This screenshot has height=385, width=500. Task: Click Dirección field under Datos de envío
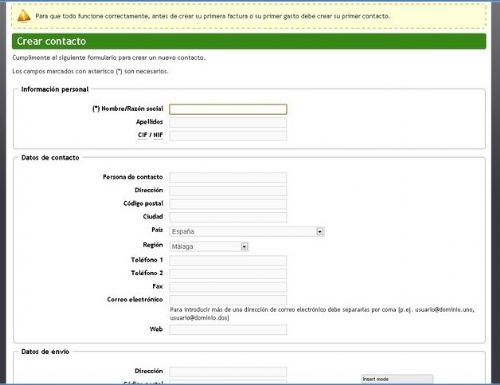[228, 371]
